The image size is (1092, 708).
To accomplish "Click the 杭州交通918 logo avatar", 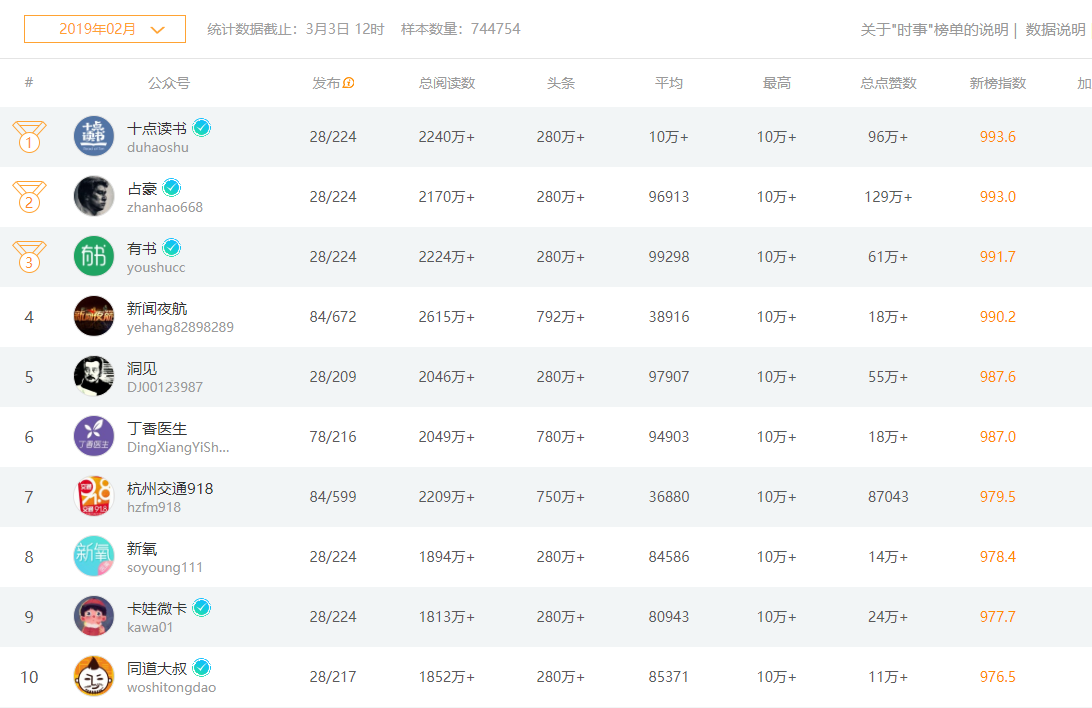I will (94, 496).
